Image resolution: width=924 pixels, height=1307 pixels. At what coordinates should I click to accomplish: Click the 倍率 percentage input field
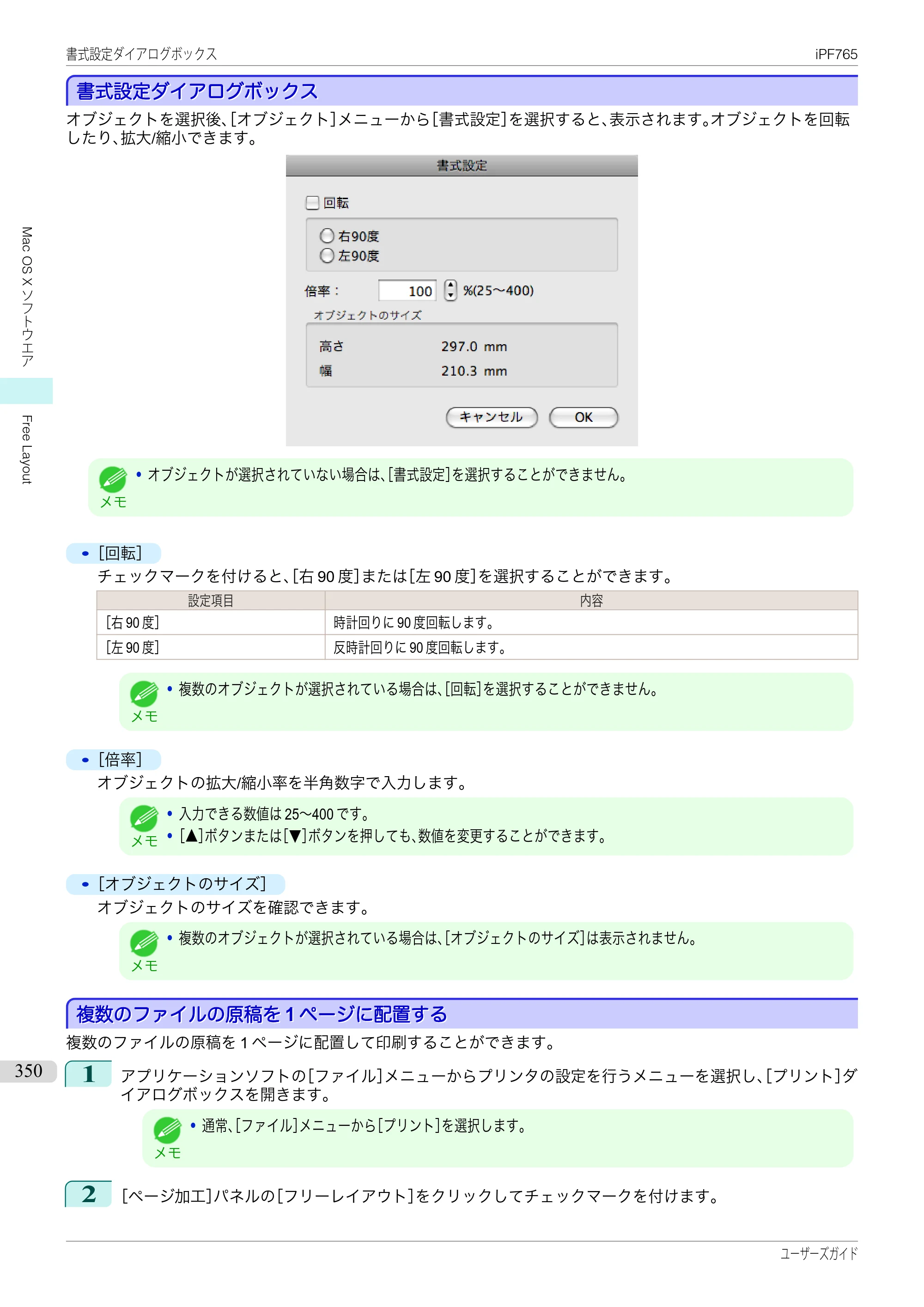(407, 291)
